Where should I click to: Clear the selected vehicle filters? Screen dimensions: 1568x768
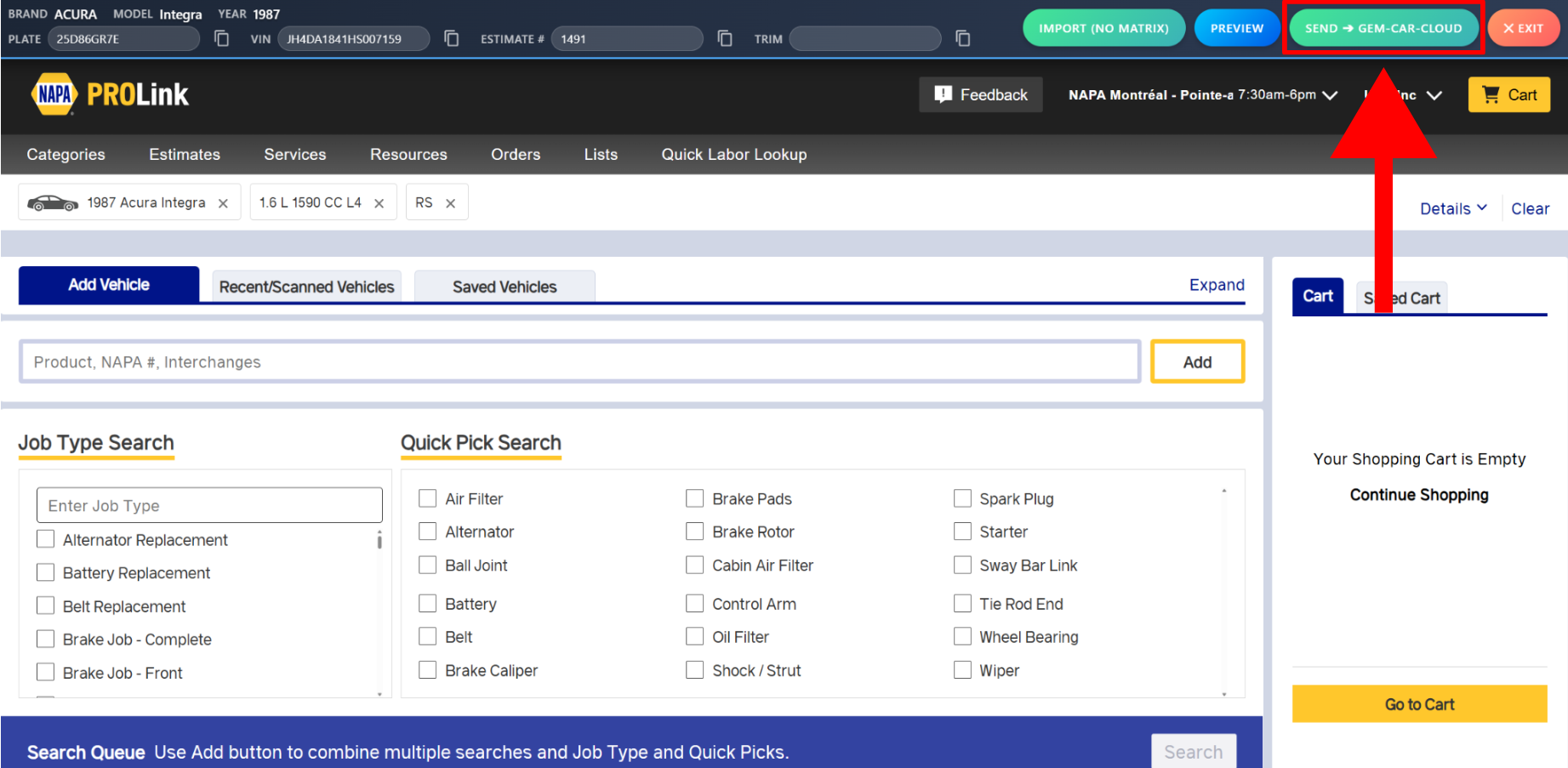[x=1530, y=208]
